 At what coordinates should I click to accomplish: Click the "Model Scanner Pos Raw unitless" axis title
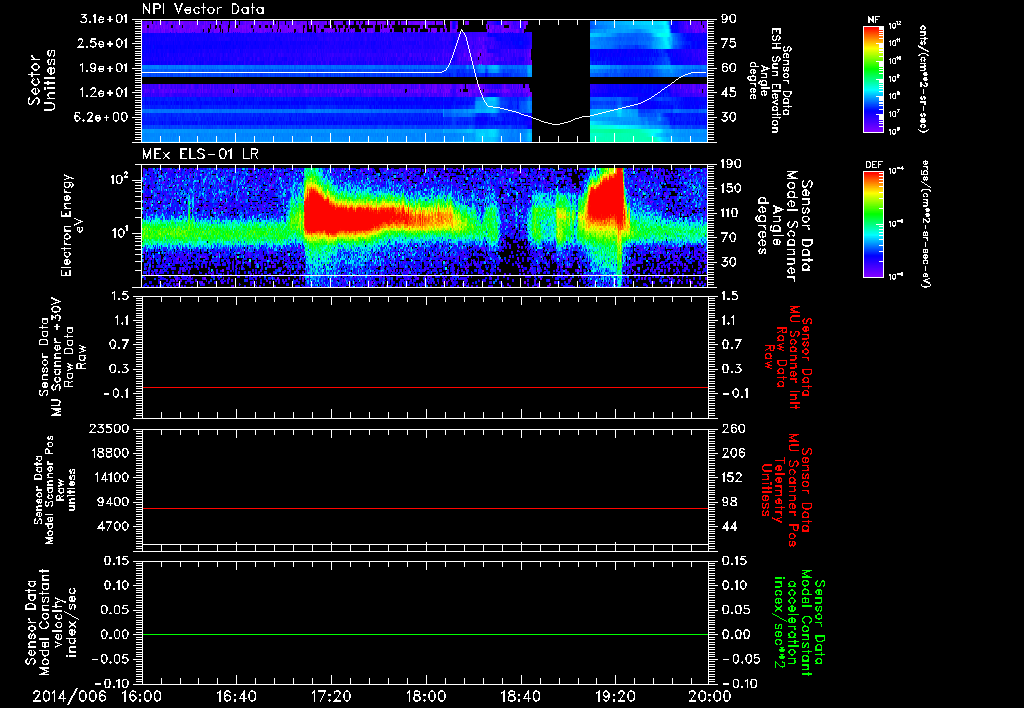click(x=56, y=490)
